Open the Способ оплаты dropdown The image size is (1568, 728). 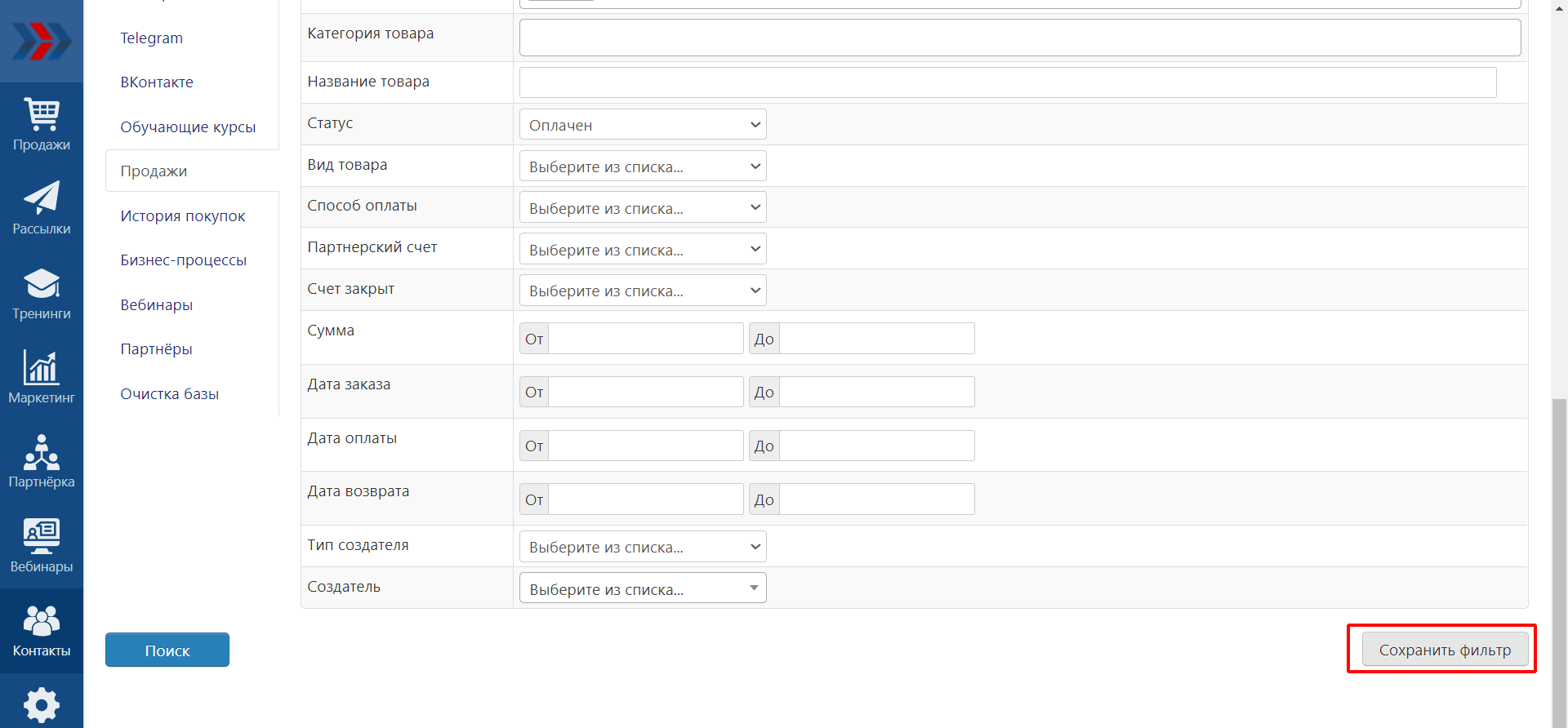point(643,208)
